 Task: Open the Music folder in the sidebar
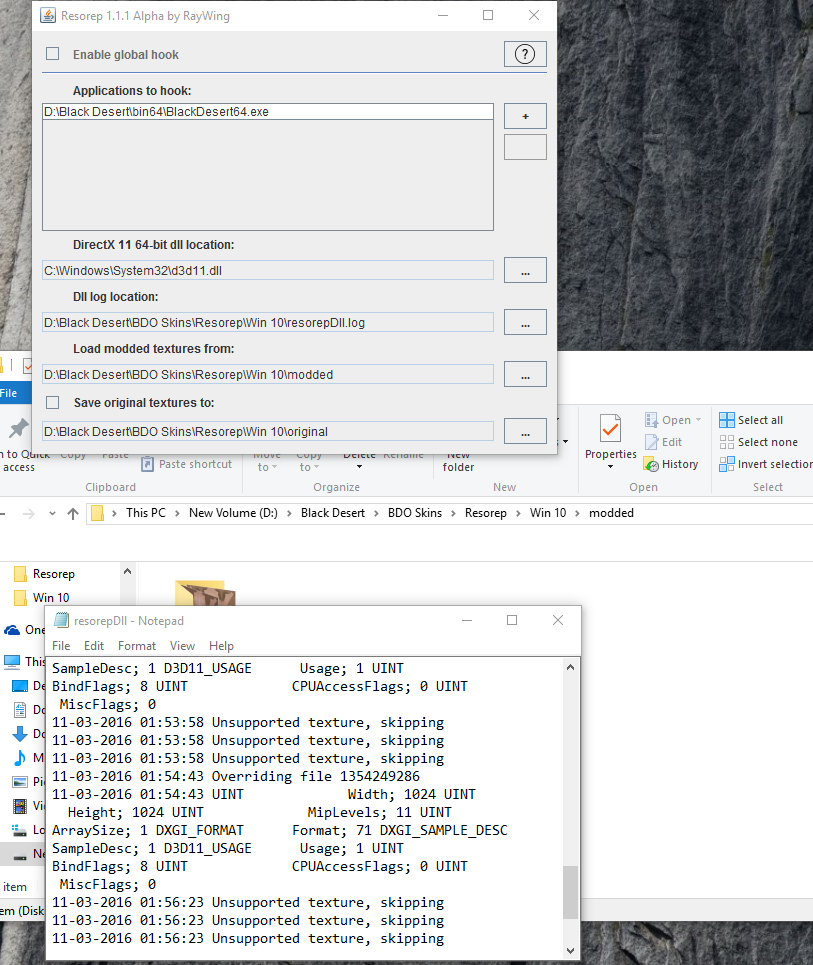pos(19,757)
